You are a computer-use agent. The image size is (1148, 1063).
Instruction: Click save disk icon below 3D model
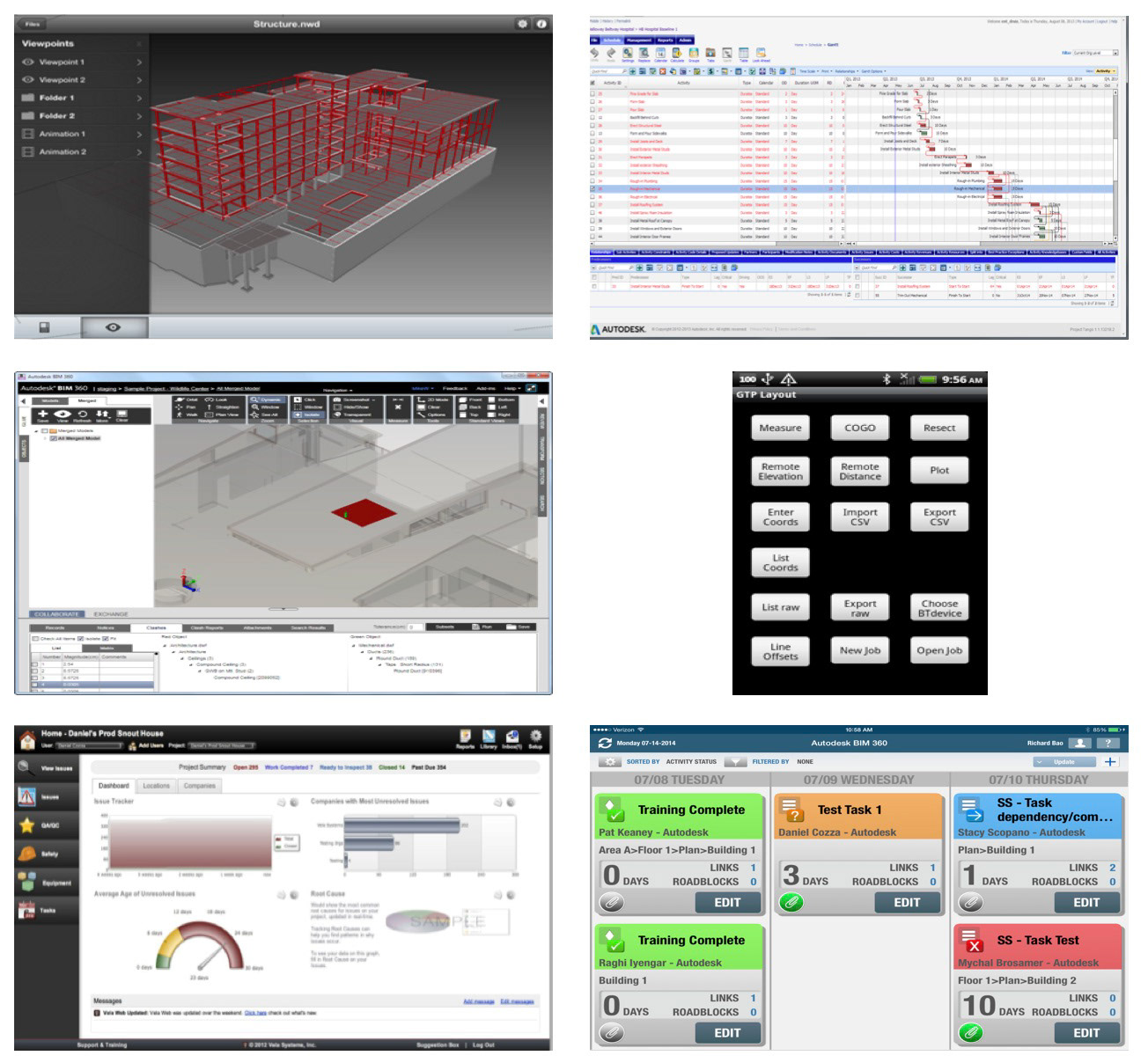[x=44, y=327]
